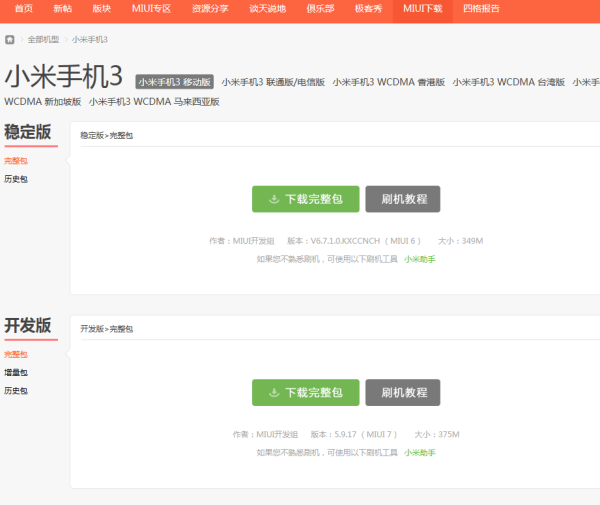This screenshot has width=600, height=505.
Task: Select 极客秀 in the nav bar
Action: pyautogui.click(x=368, y=8)
